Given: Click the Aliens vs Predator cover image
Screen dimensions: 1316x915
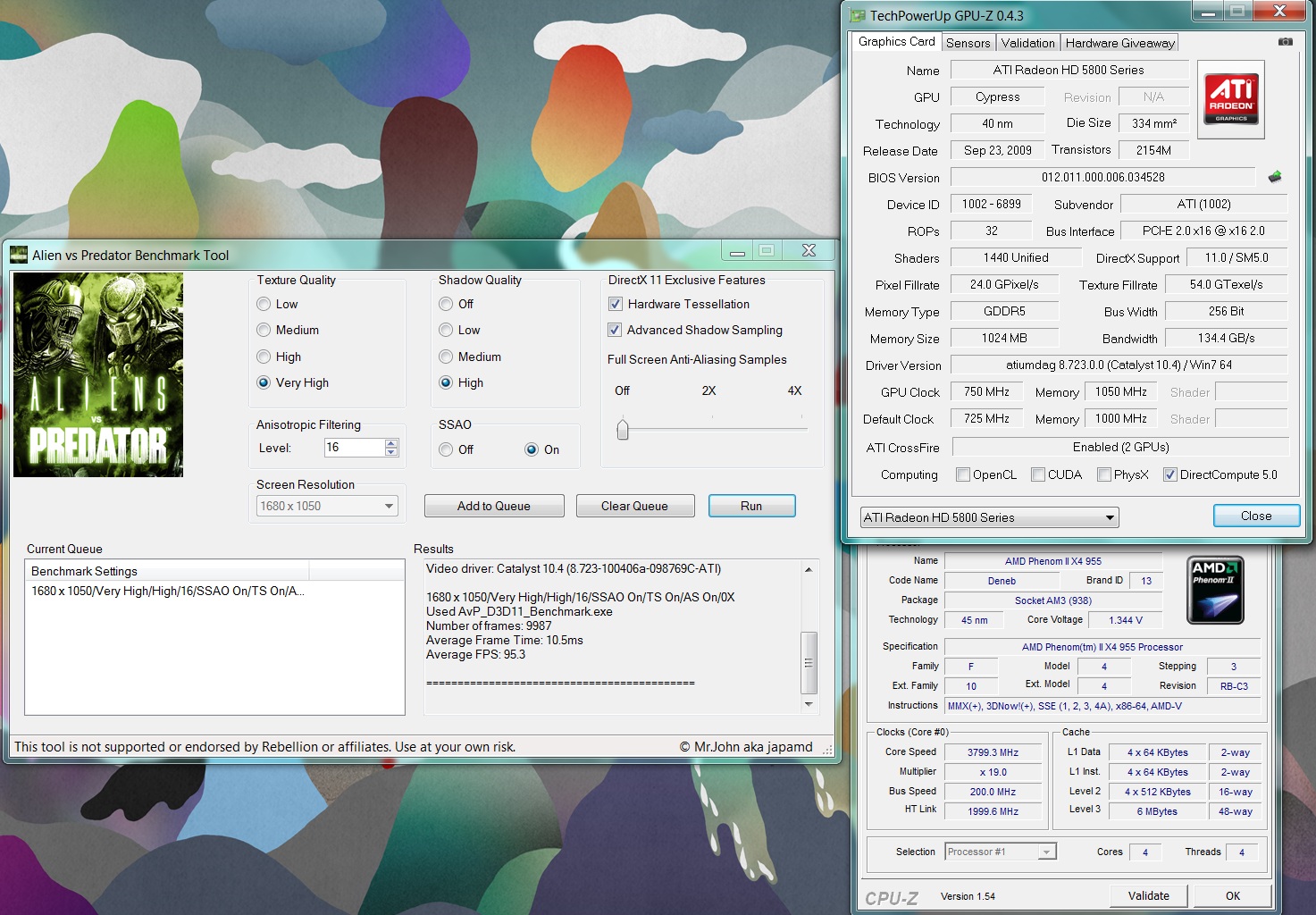Looking at the screenshot, I should coord(98,375).
